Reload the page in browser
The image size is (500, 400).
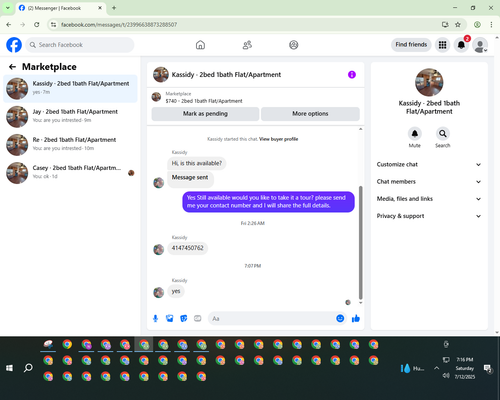tap(37, 24)
